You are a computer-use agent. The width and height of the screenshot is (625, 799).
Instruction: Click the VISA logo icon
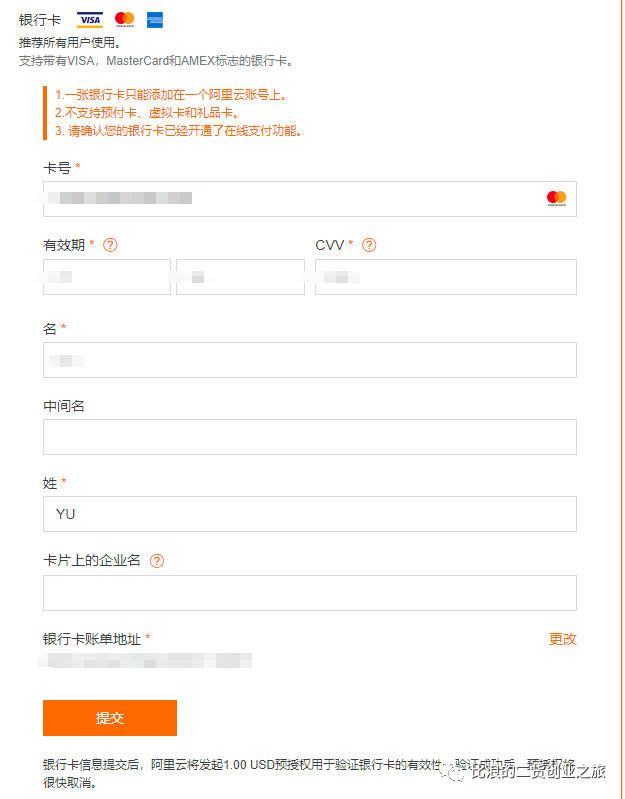tap(90, 20)
